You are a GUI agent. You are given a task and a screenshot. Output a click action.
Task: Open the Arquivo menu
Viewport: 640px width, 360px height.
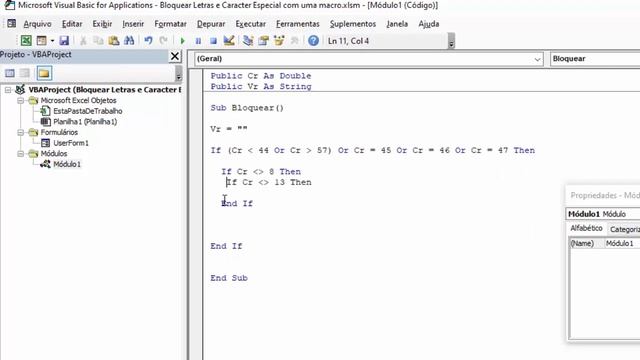38,24
